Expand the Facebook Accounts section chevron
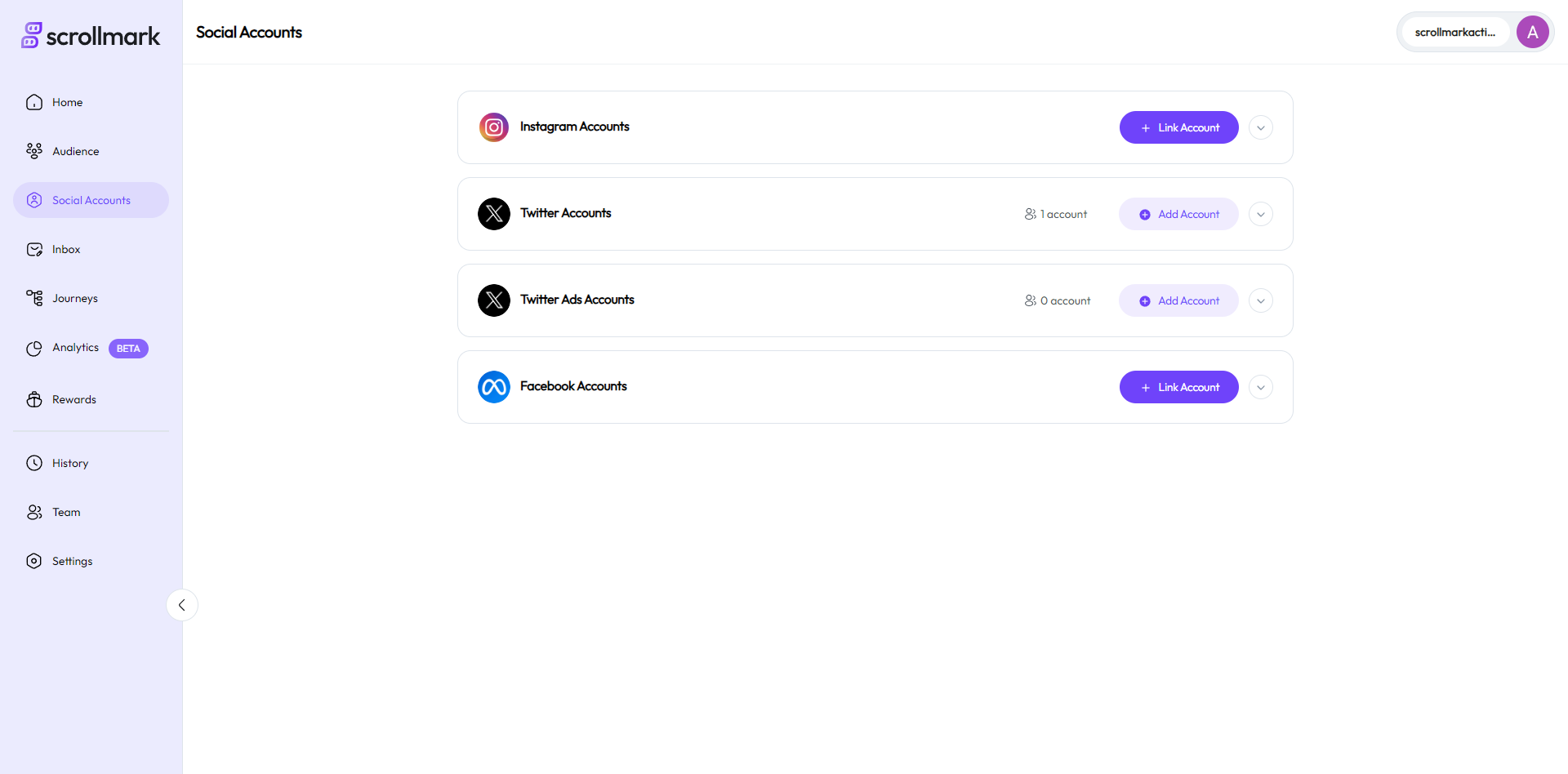 [1261, 388]
